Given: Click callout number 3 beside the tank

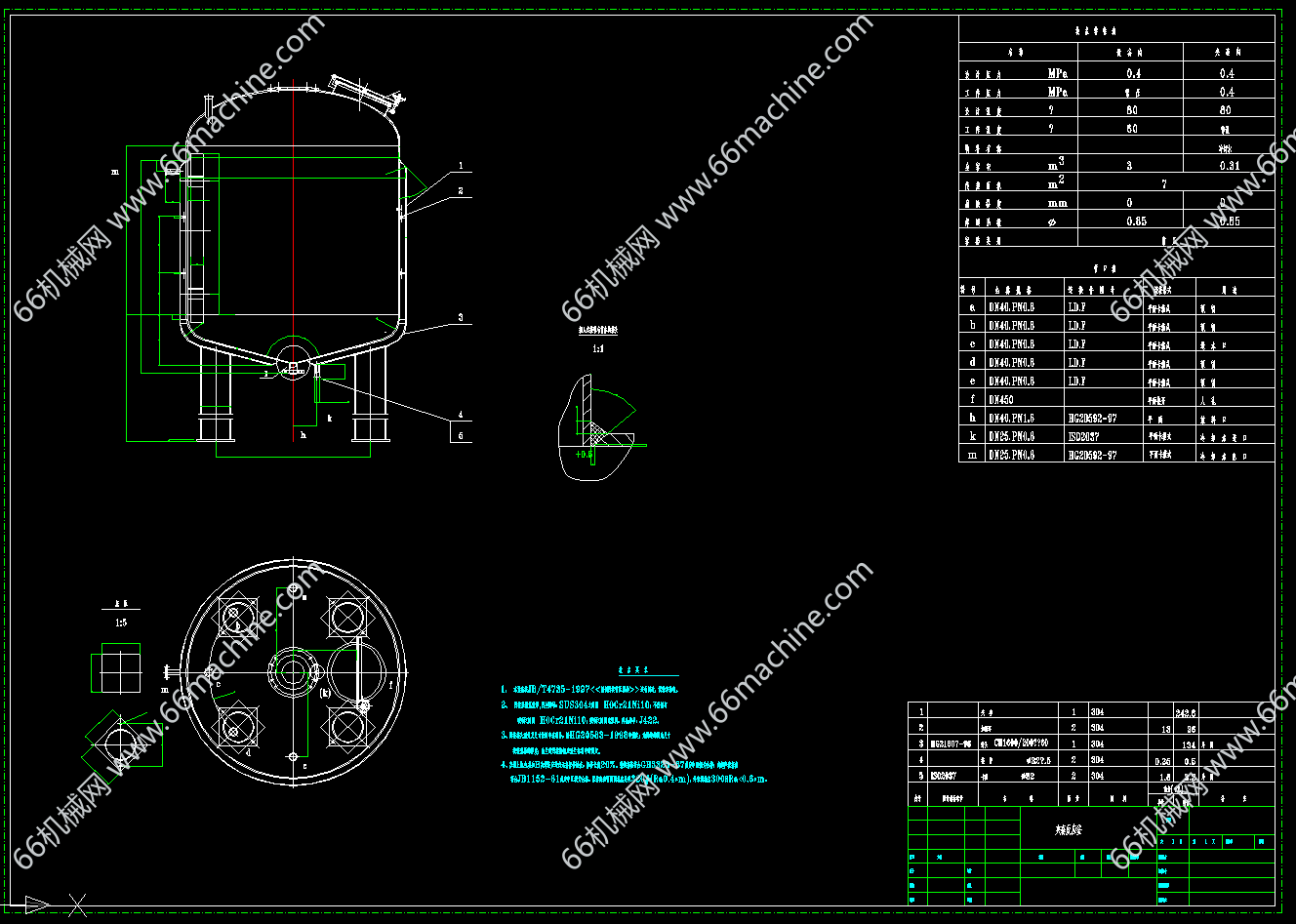Looking at the screenshot, I should (x=461, y=318).
